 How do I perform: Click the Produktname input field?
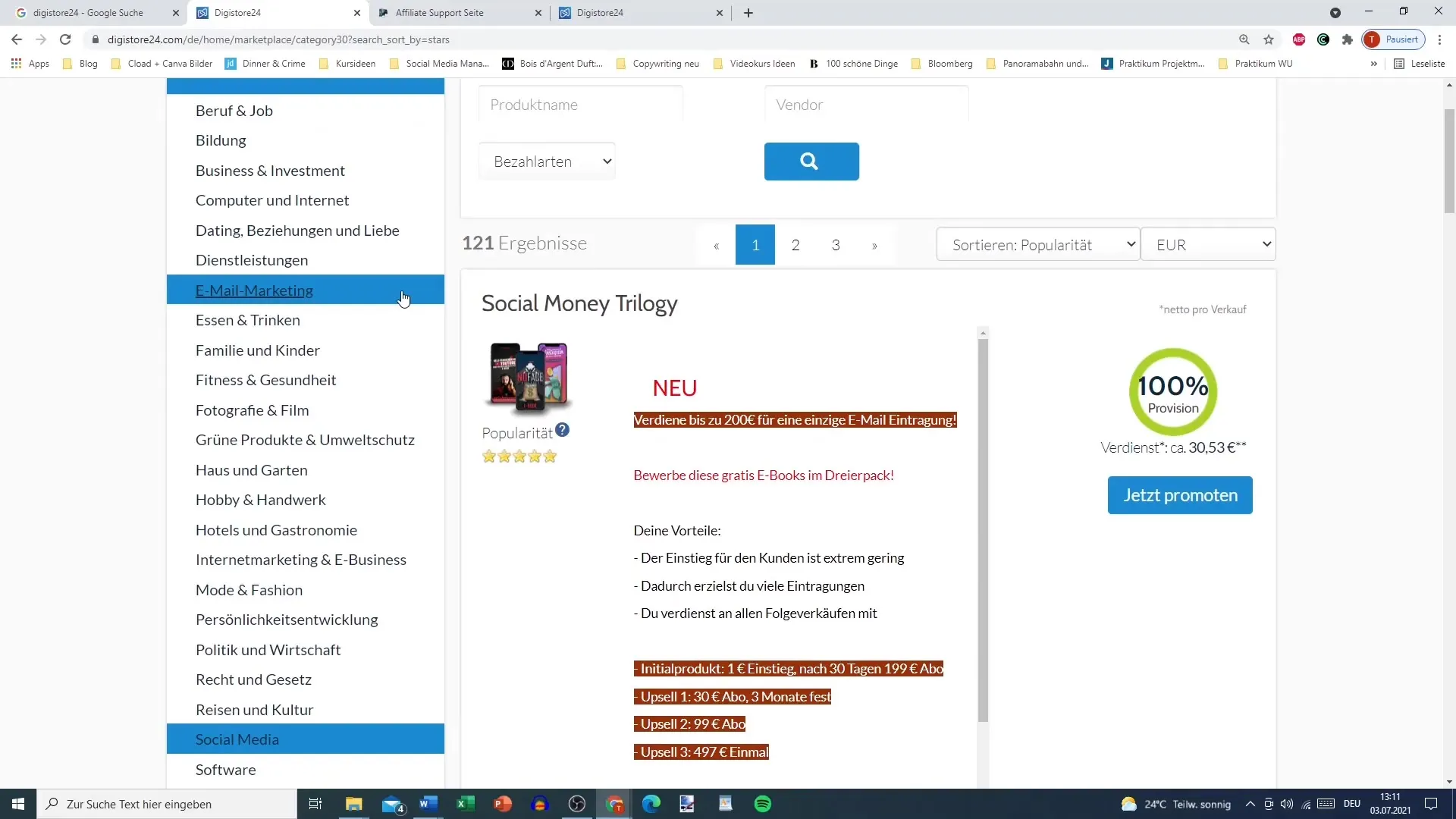point(581,105)
